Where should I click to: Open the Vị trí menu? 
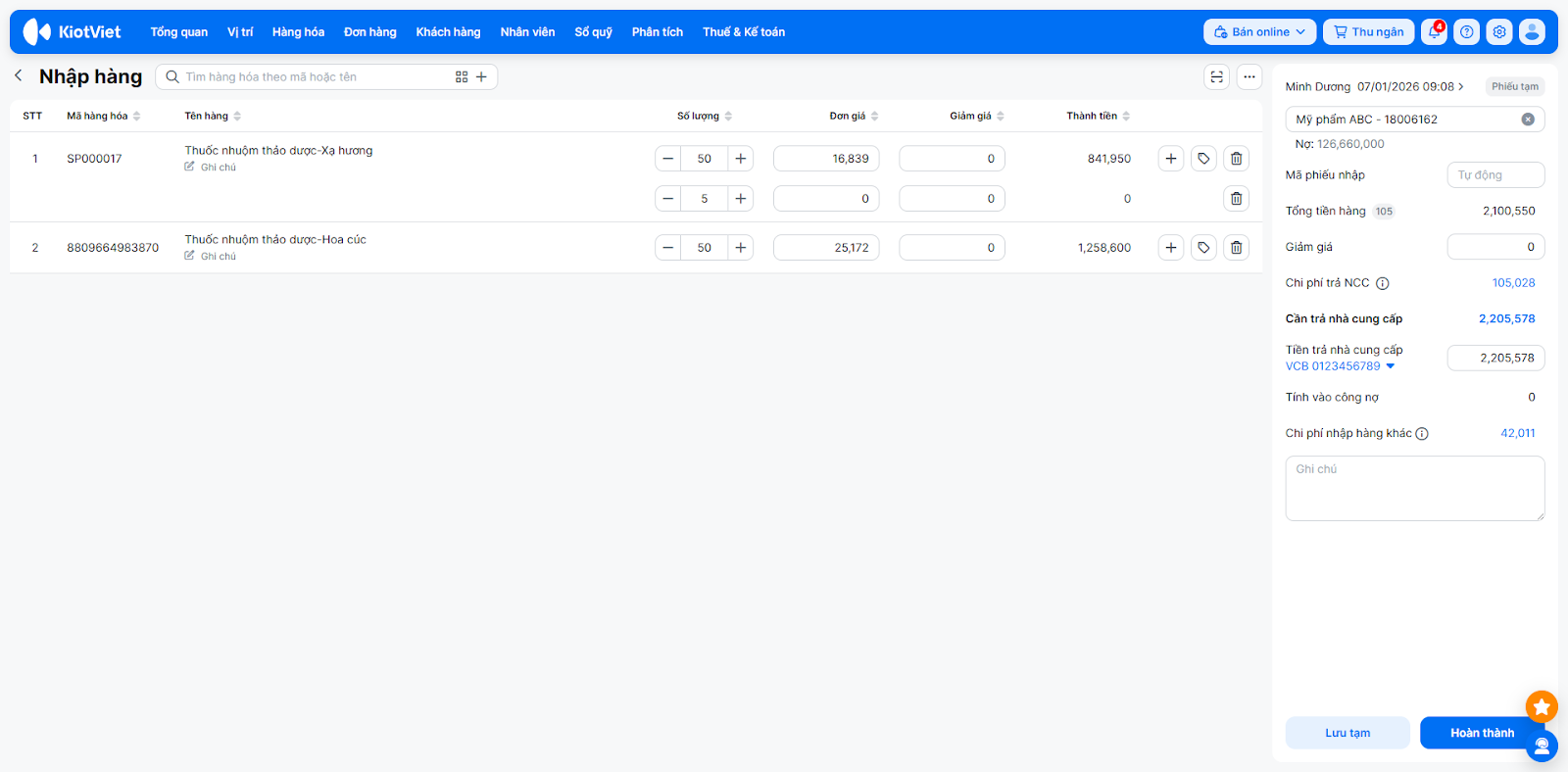(x=240, y=31)
